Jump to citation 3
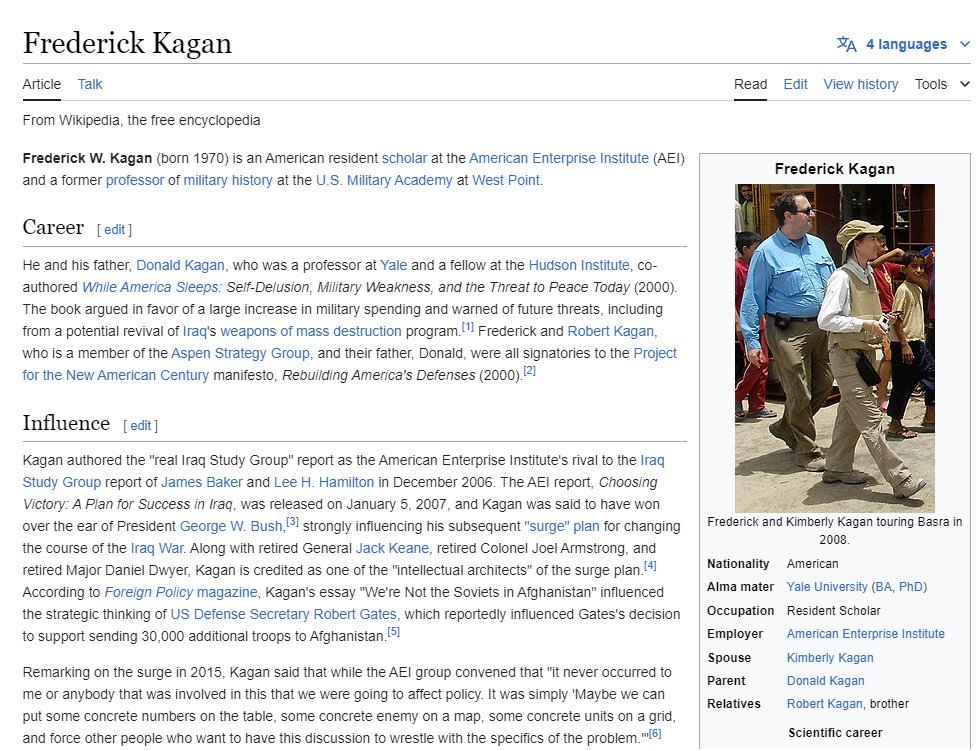This screenshot has height=751, width=980. [292, 522]
